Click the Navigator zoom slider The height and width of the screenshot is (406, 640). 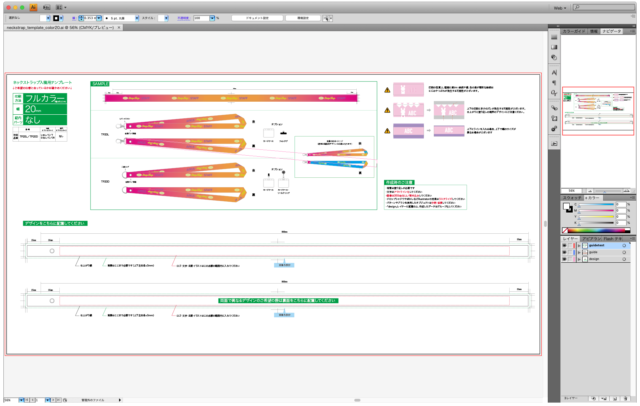(x=607, y=191)
